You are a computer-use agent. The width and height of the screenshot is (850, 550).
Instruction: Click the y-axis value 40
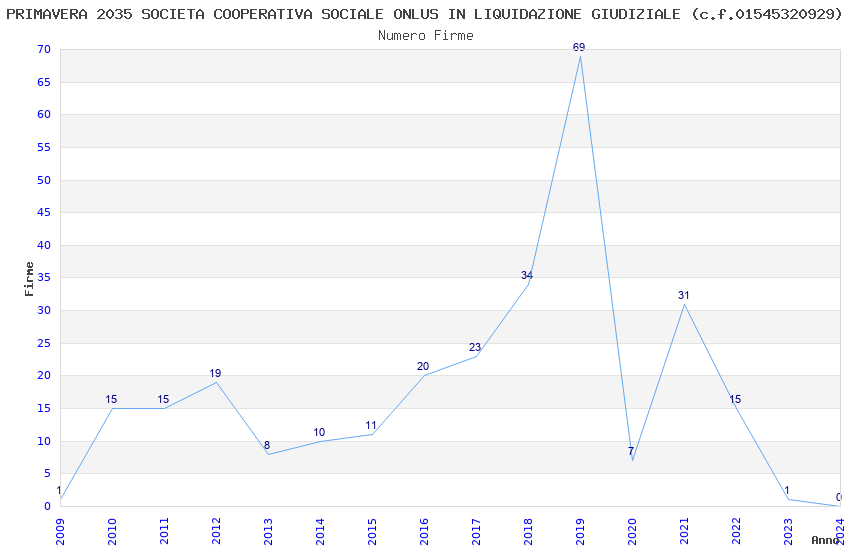44,245
